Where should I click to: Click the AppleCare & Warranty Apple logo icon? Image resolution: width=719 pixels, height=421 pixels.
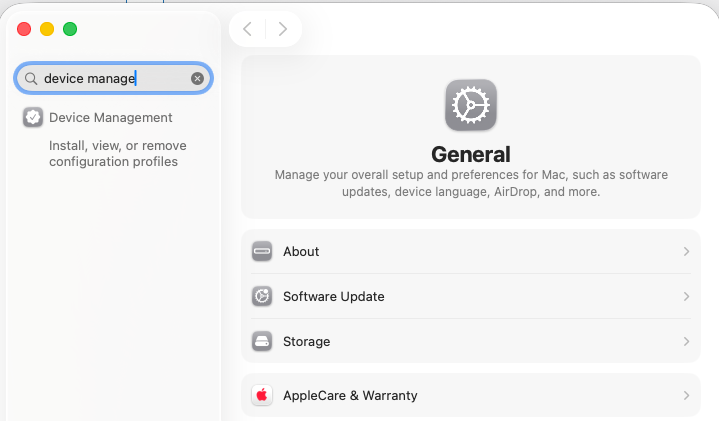coord(262,396)
